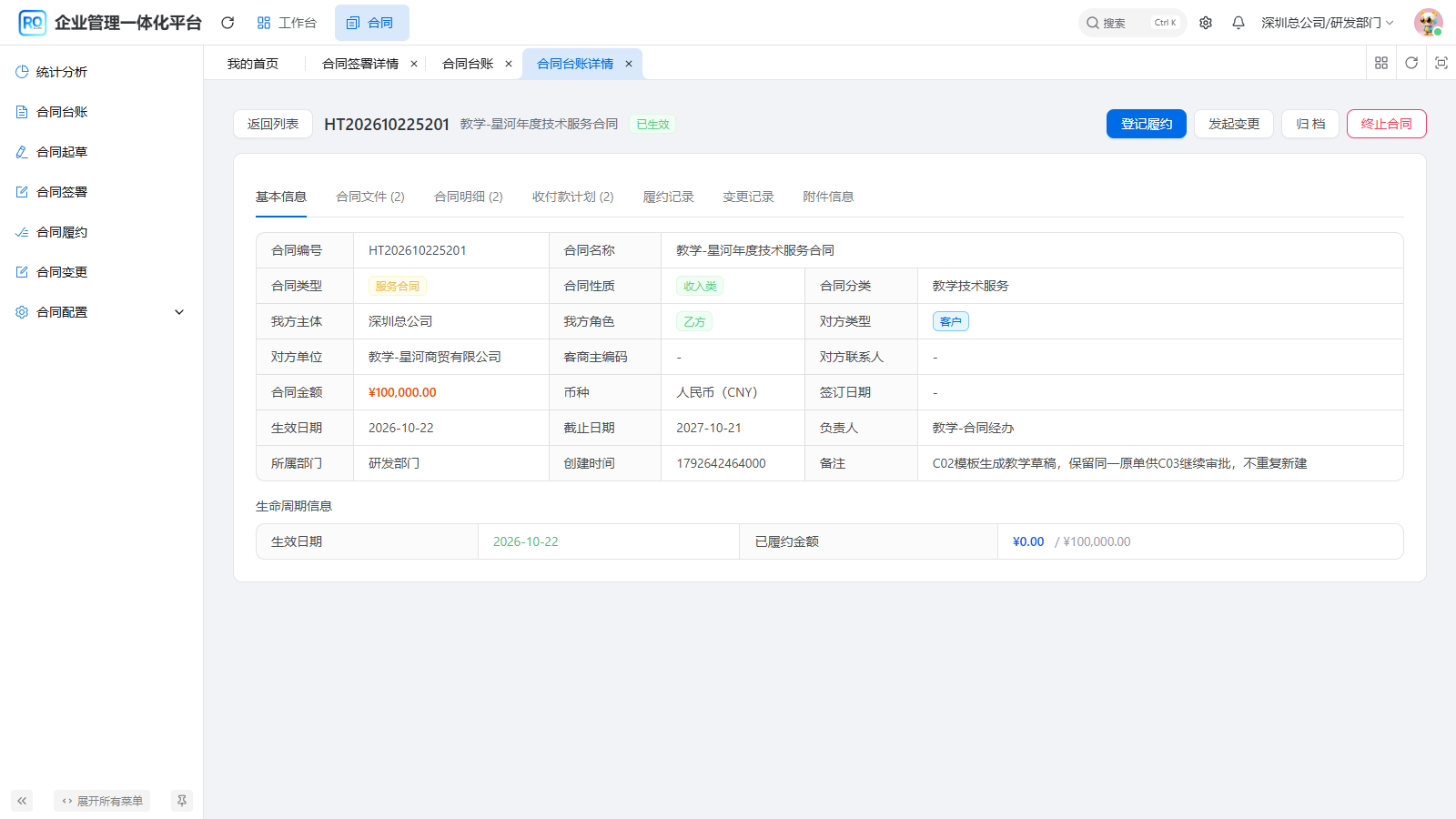The height and width of the screenshot is (819, 1456).
Task: Open the 合同文件 (2) tab
Action: tap(370, 197)
